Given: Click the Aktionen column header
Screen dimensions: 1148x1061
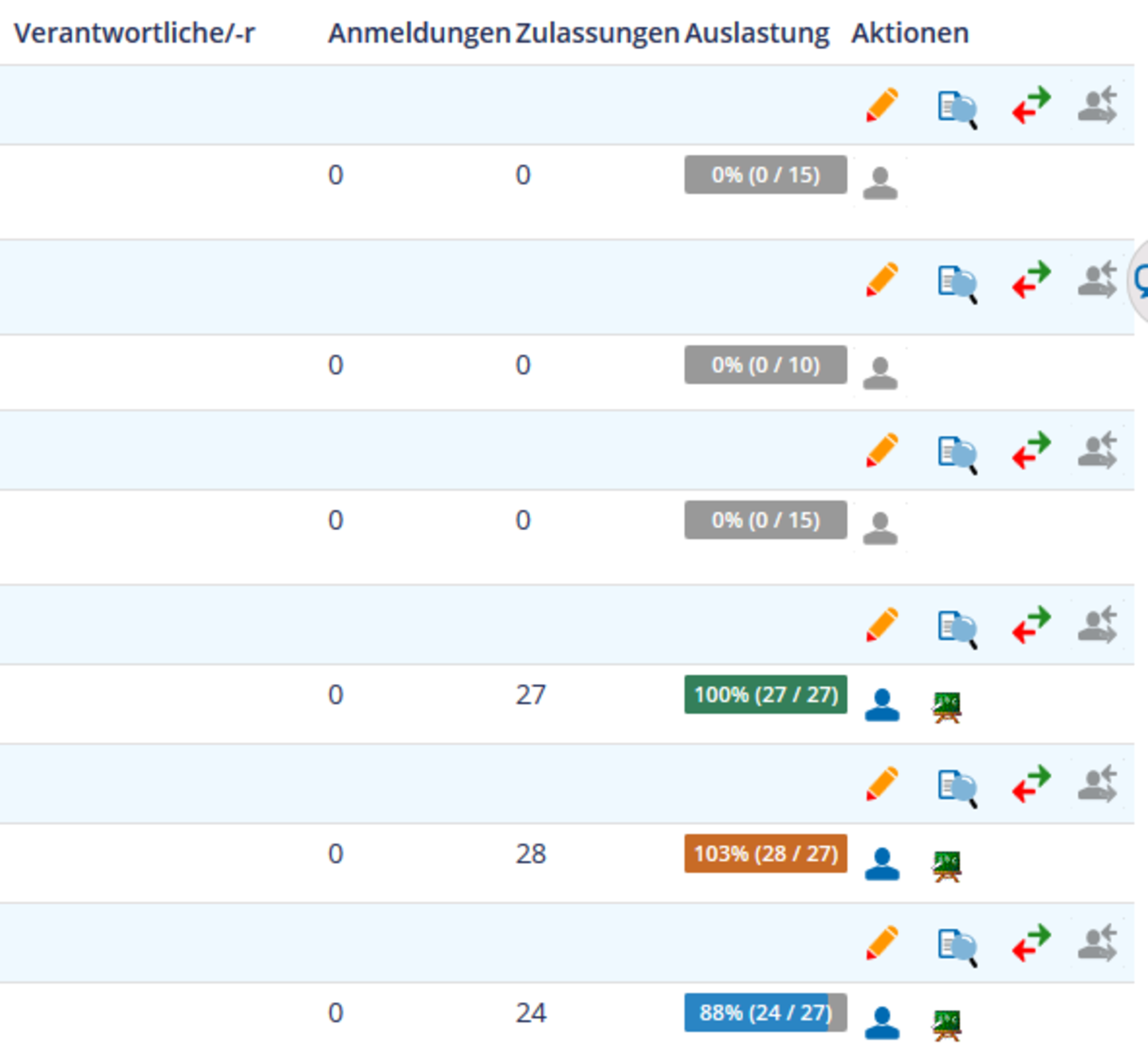Looking at the screenshot, I should [x=910, y=33].
